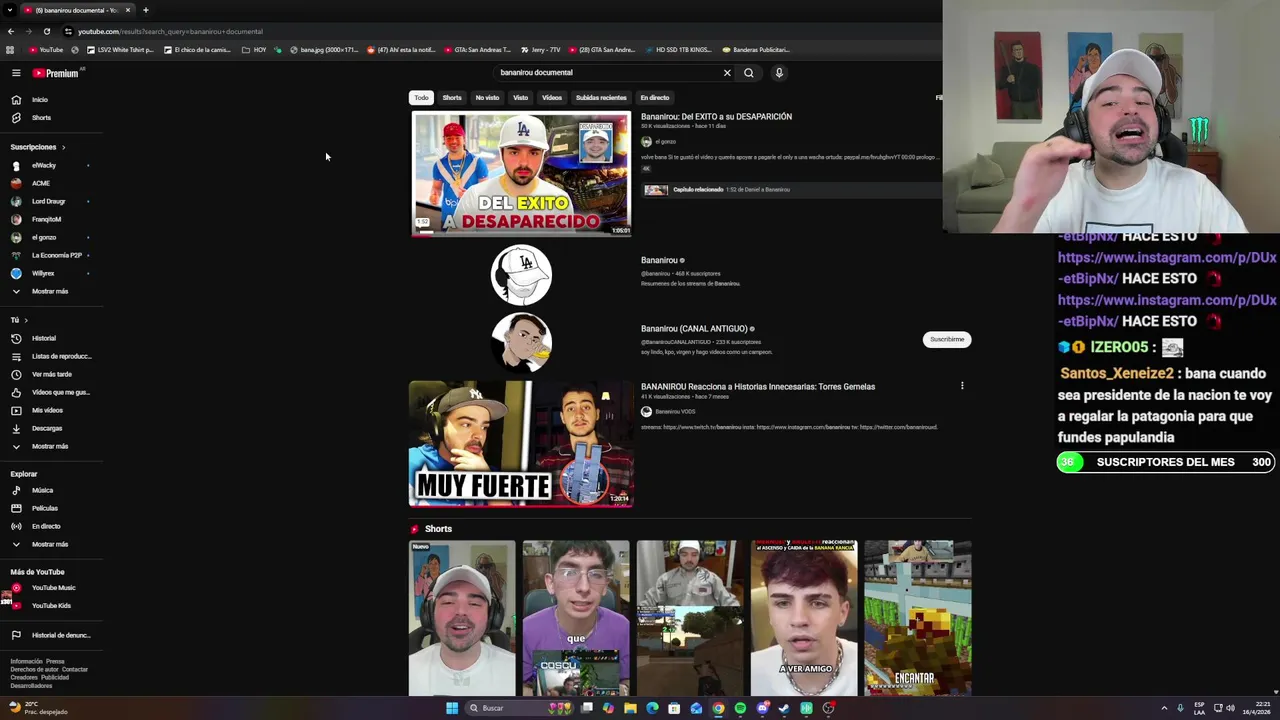Expand Mostrar más under subscriptions
Screen dimensions: 1280x720
coord(50,292)
